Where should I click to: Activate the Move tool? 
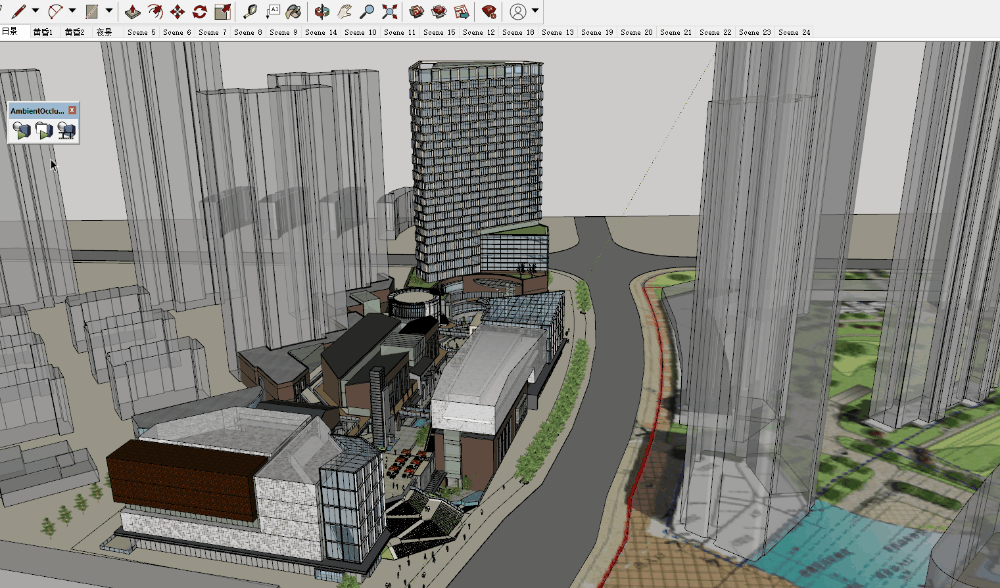[178, 12]
